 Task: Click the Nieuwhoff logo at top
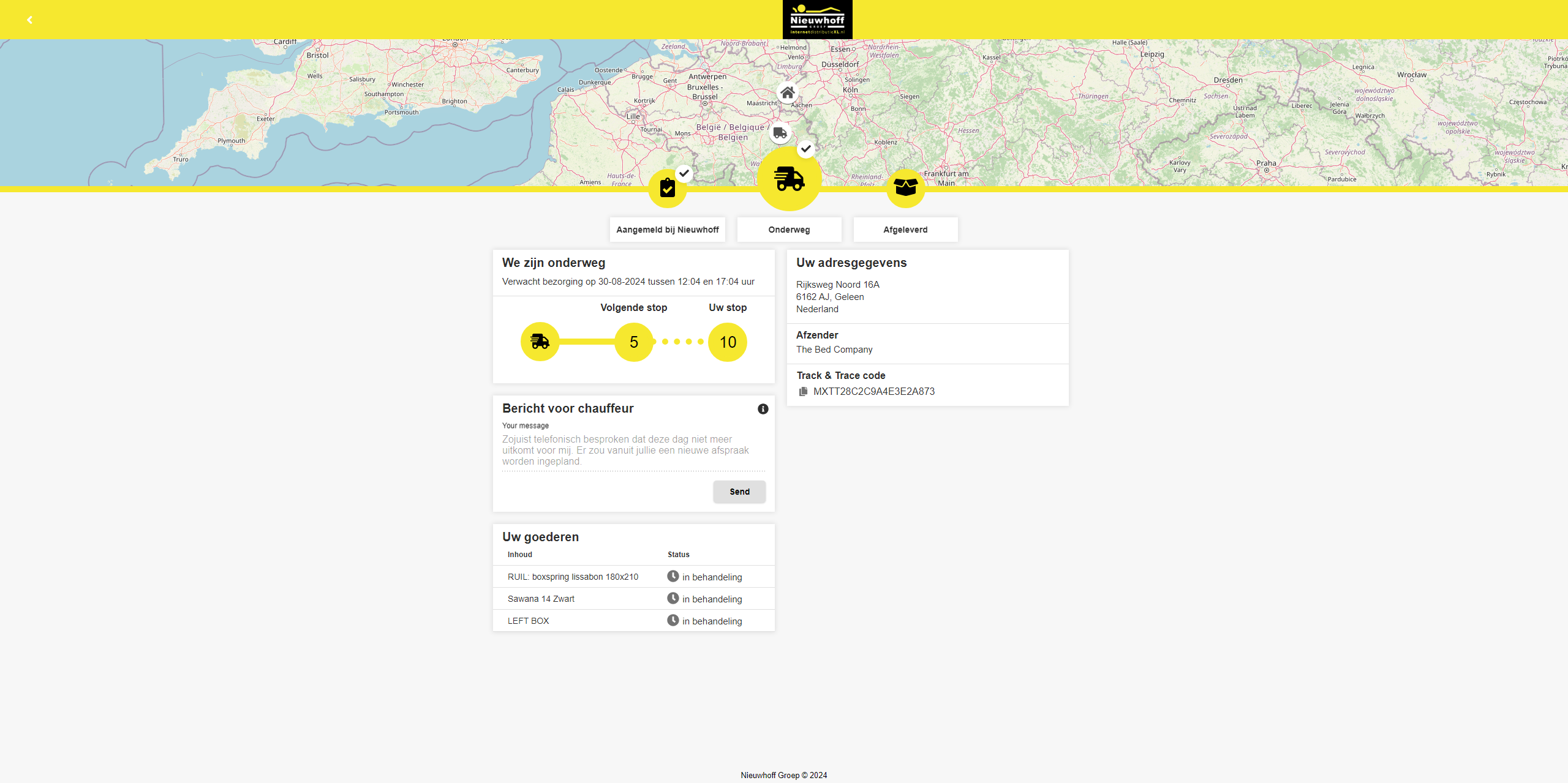tap(817, 20)
